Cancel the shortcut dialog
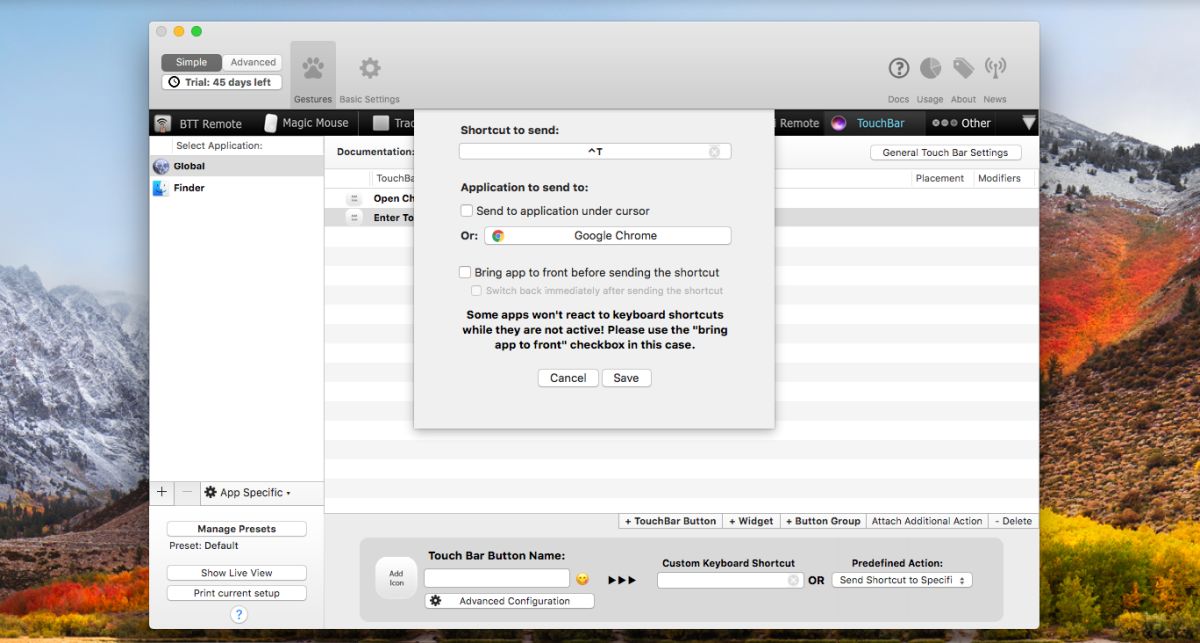1200x643 pixels. [x=568, y=378]
